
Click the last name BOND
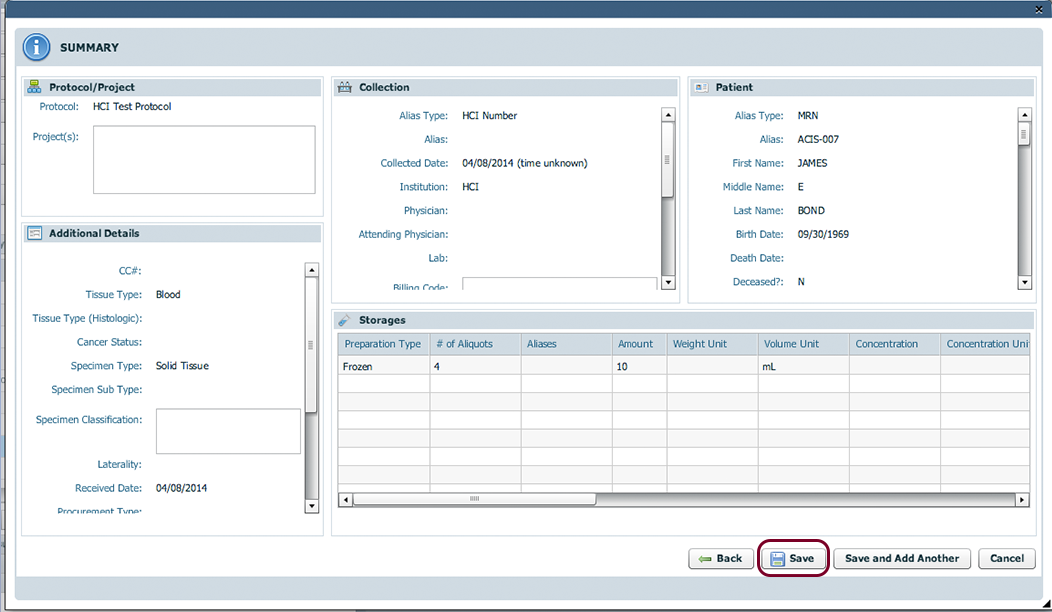pos(810,211)
